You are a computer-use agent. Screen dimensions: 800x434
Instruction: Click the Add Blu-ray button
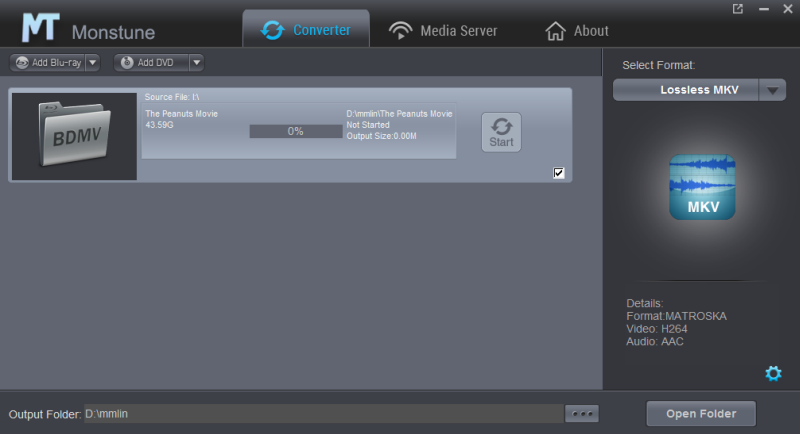pos(48,62)
